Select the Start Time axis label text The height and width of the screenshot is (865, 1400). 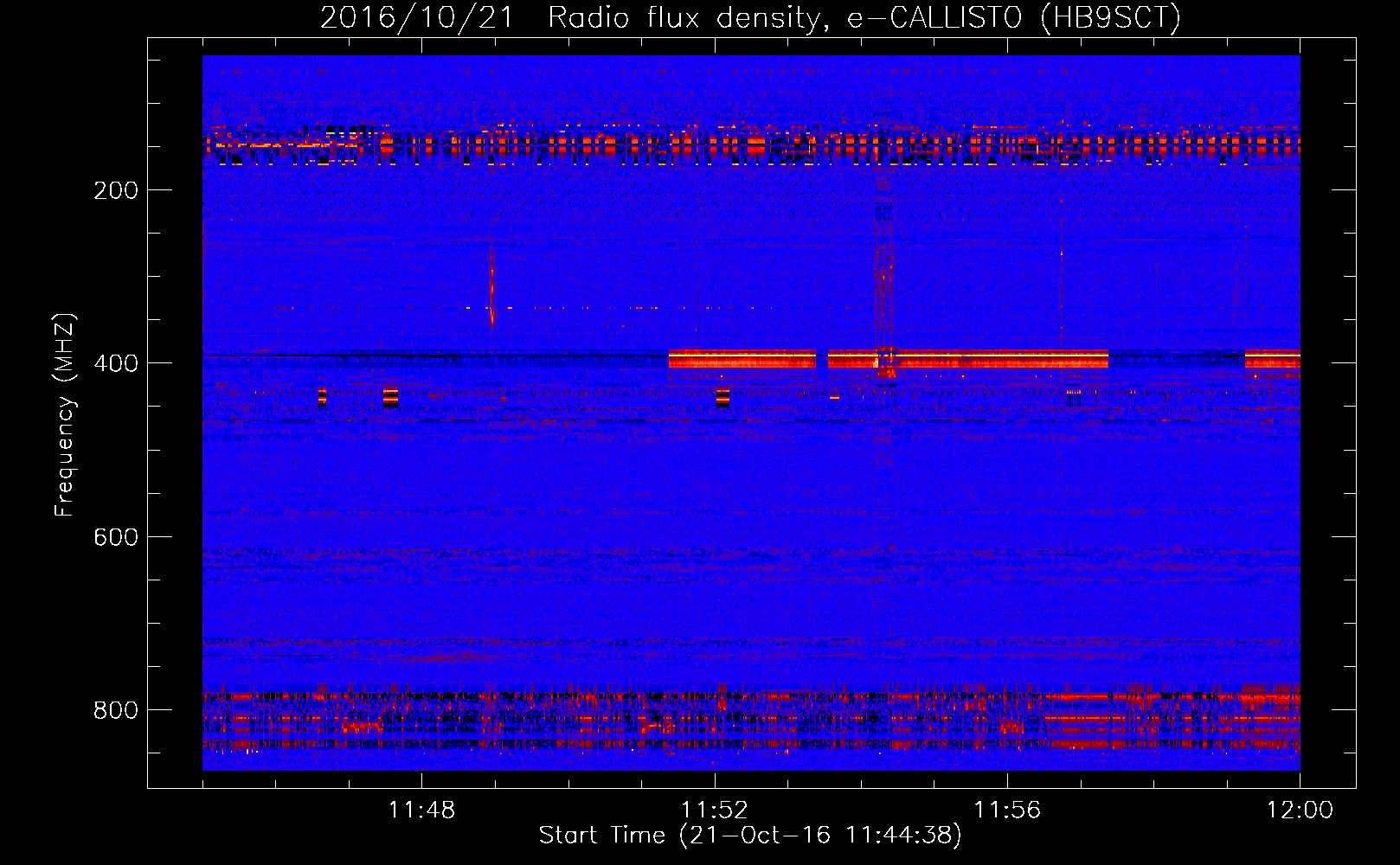click(x=750, y=836)
